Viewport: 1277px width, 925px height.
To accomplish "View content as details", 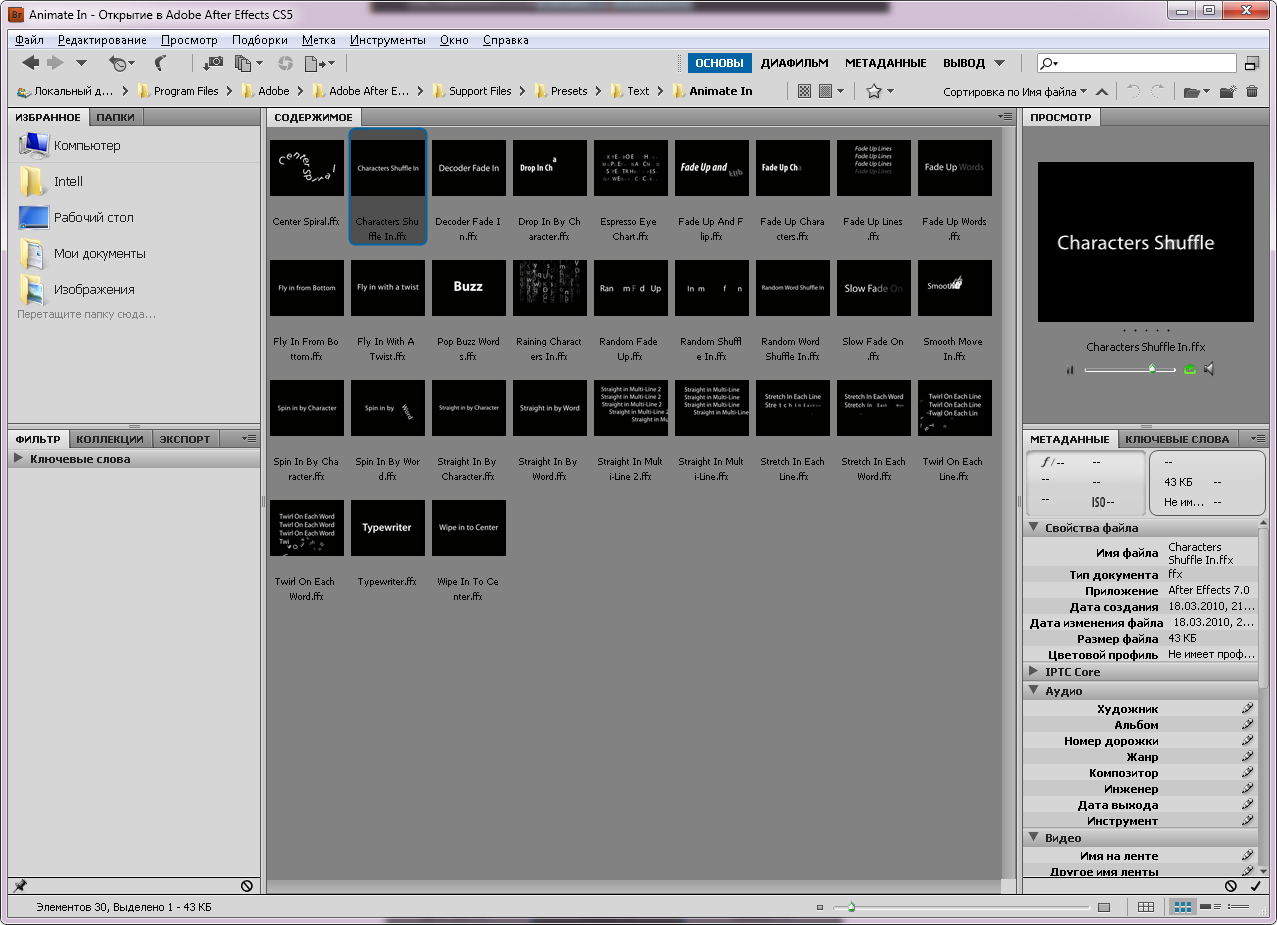I will [1211, 907].
